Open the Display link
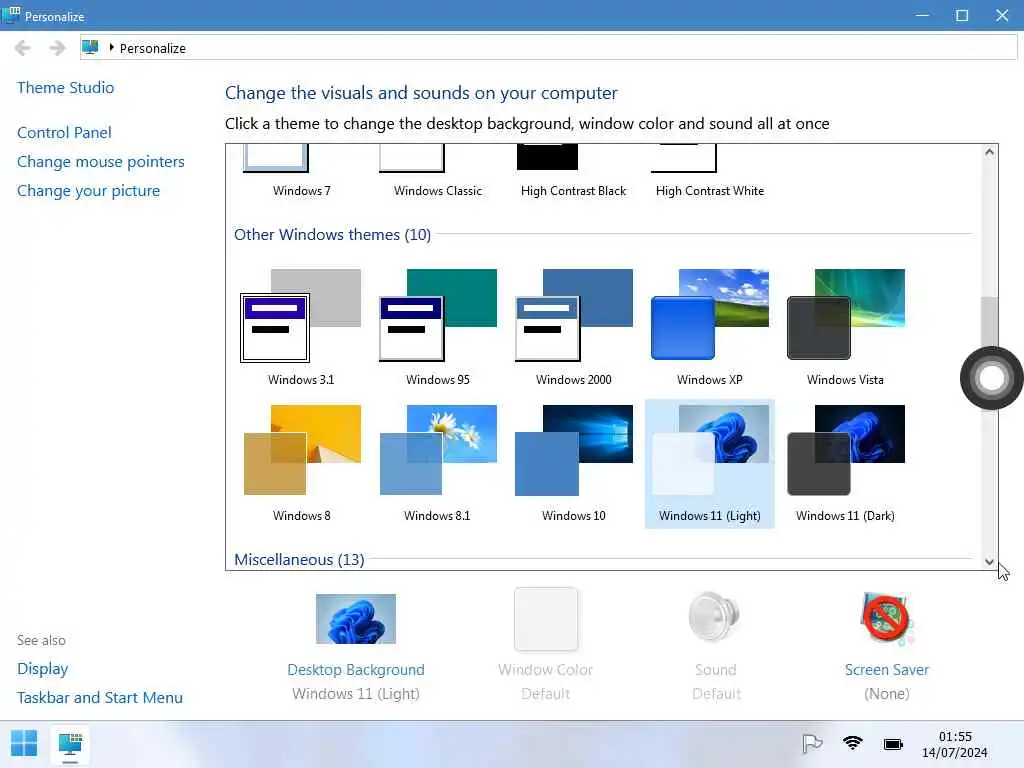 42,669
